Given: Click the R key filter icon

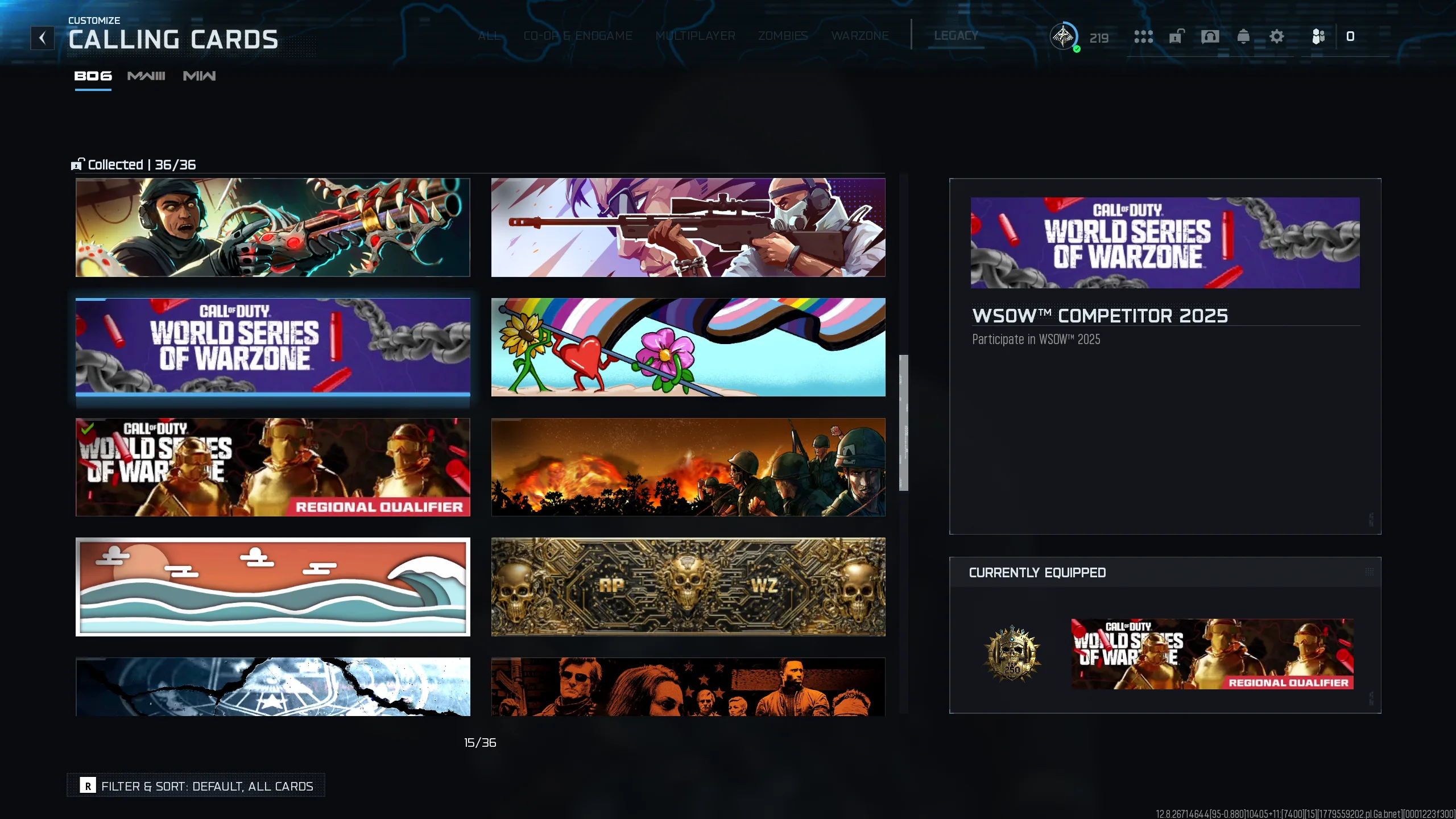Looking at the screenshot, I should pyautogui.click(x=88, y=786).
